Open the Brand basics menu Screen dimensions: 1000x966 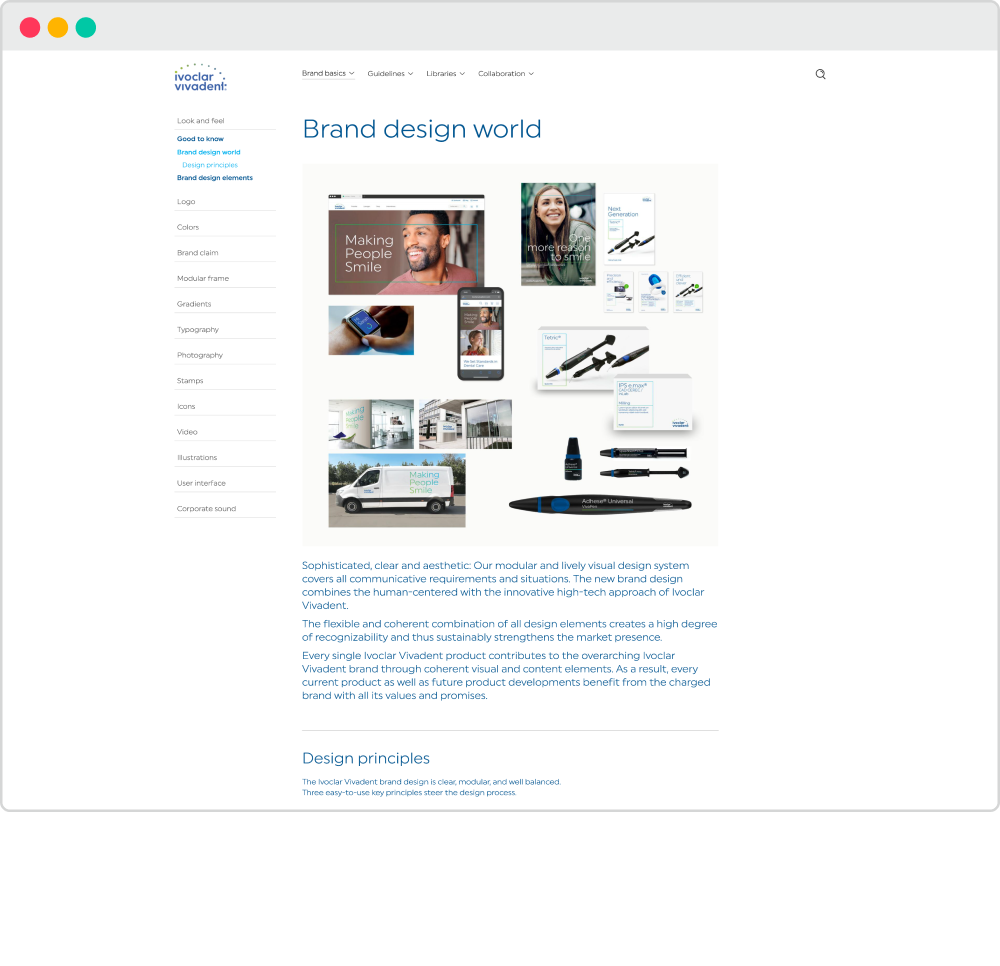(x=328, y=73)
